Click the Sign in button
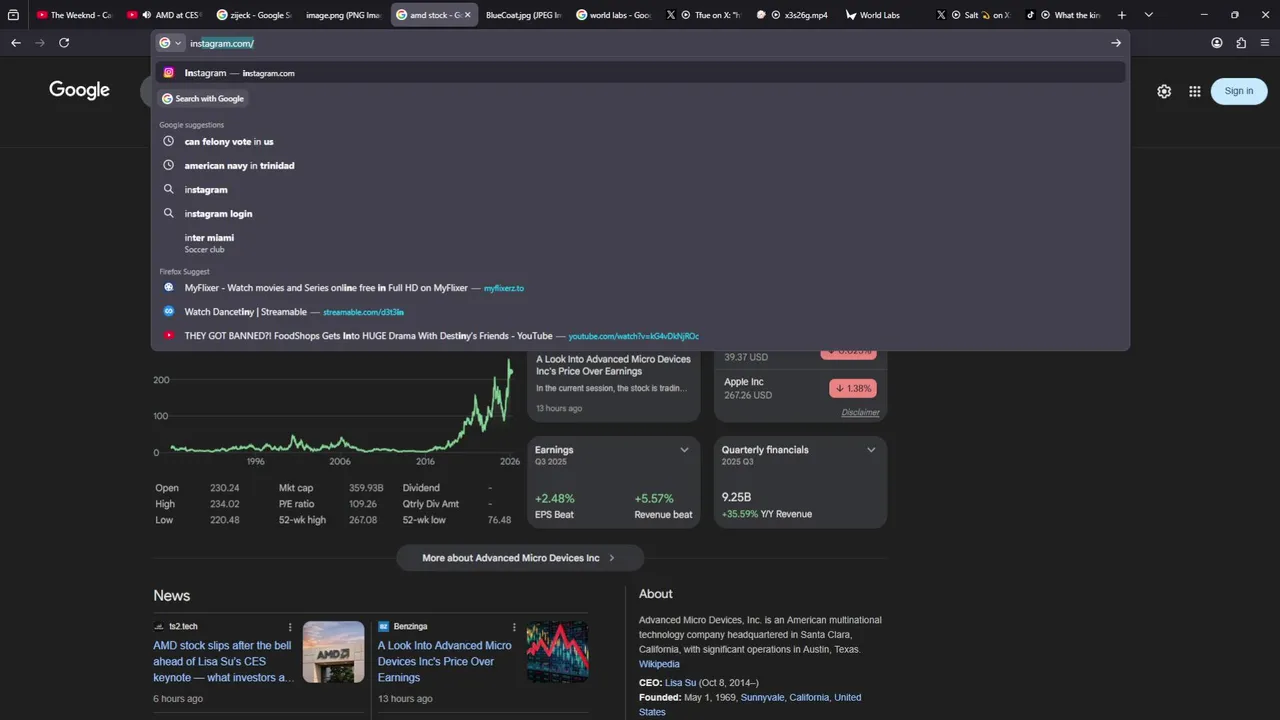 pyautogui.click(x=1238, y=91)
